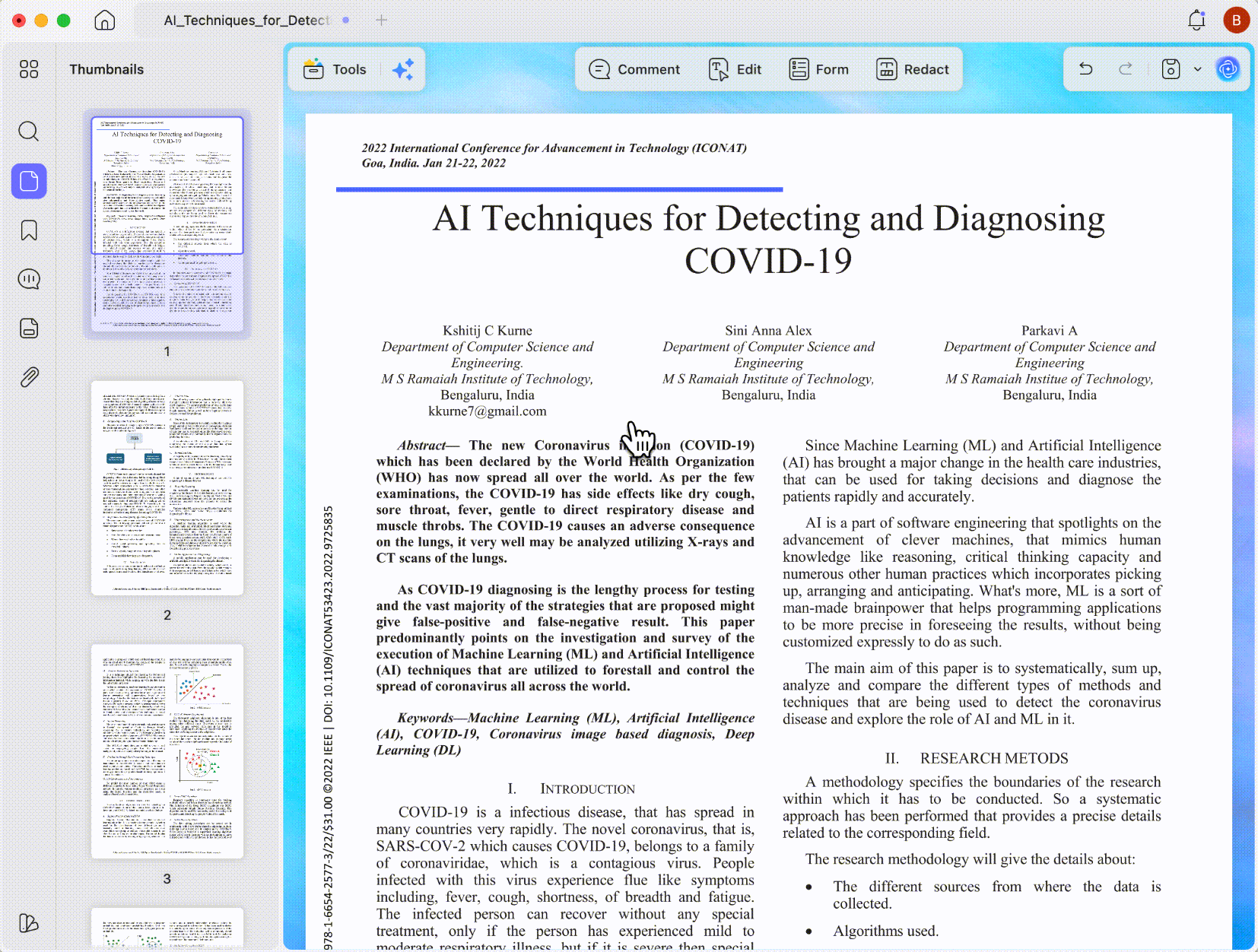Switch to Edit mode
Image resolution: width=1258 pixels, height=952 pixels.
click(x=735, y=69)
